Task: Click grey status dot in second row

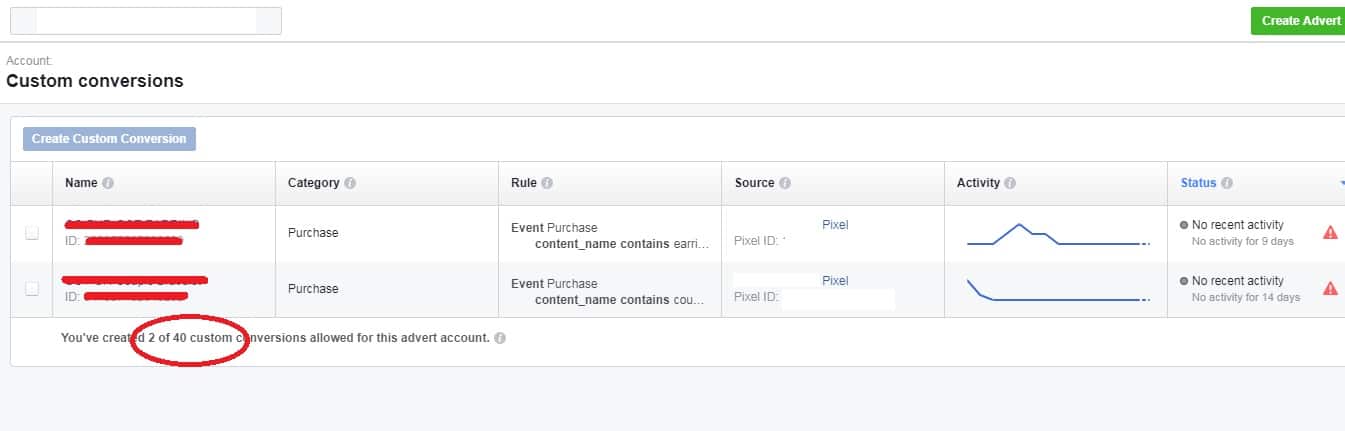Action: click(x=1184, y=281)
